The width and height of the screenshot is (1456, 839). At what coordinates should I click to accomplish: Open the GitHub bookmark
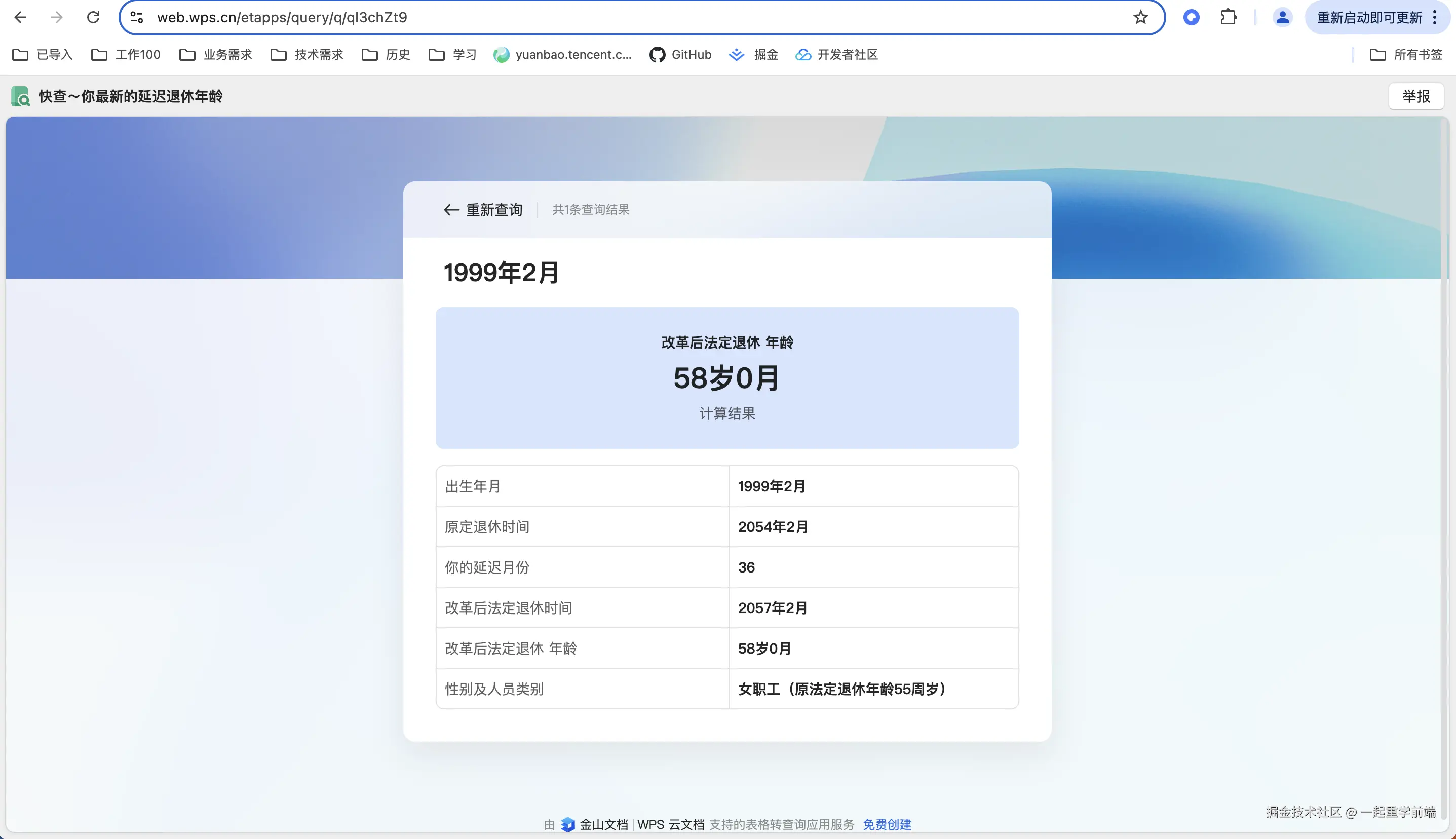tap(680, 55)
